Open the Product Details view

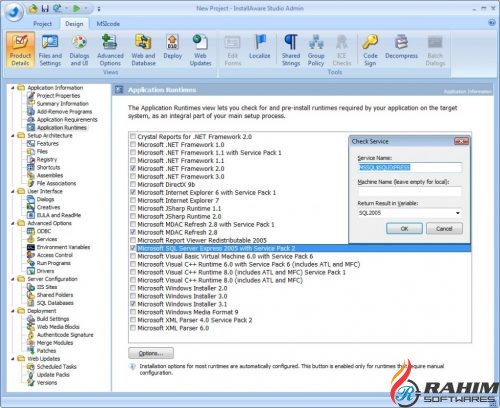coord(20,50)
